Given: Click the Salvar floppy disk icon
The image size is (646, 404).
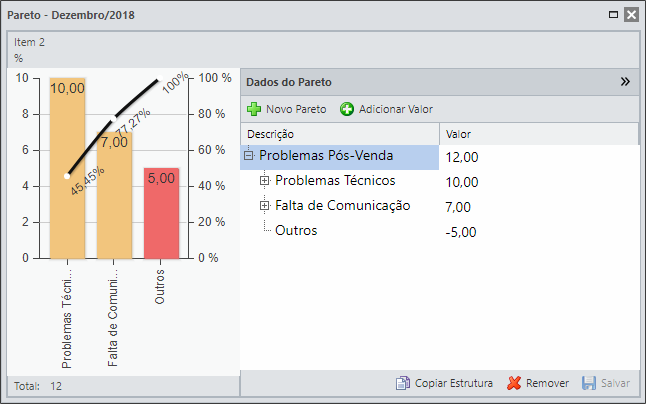Looking at the screenshot, I should tap(589, 383).
